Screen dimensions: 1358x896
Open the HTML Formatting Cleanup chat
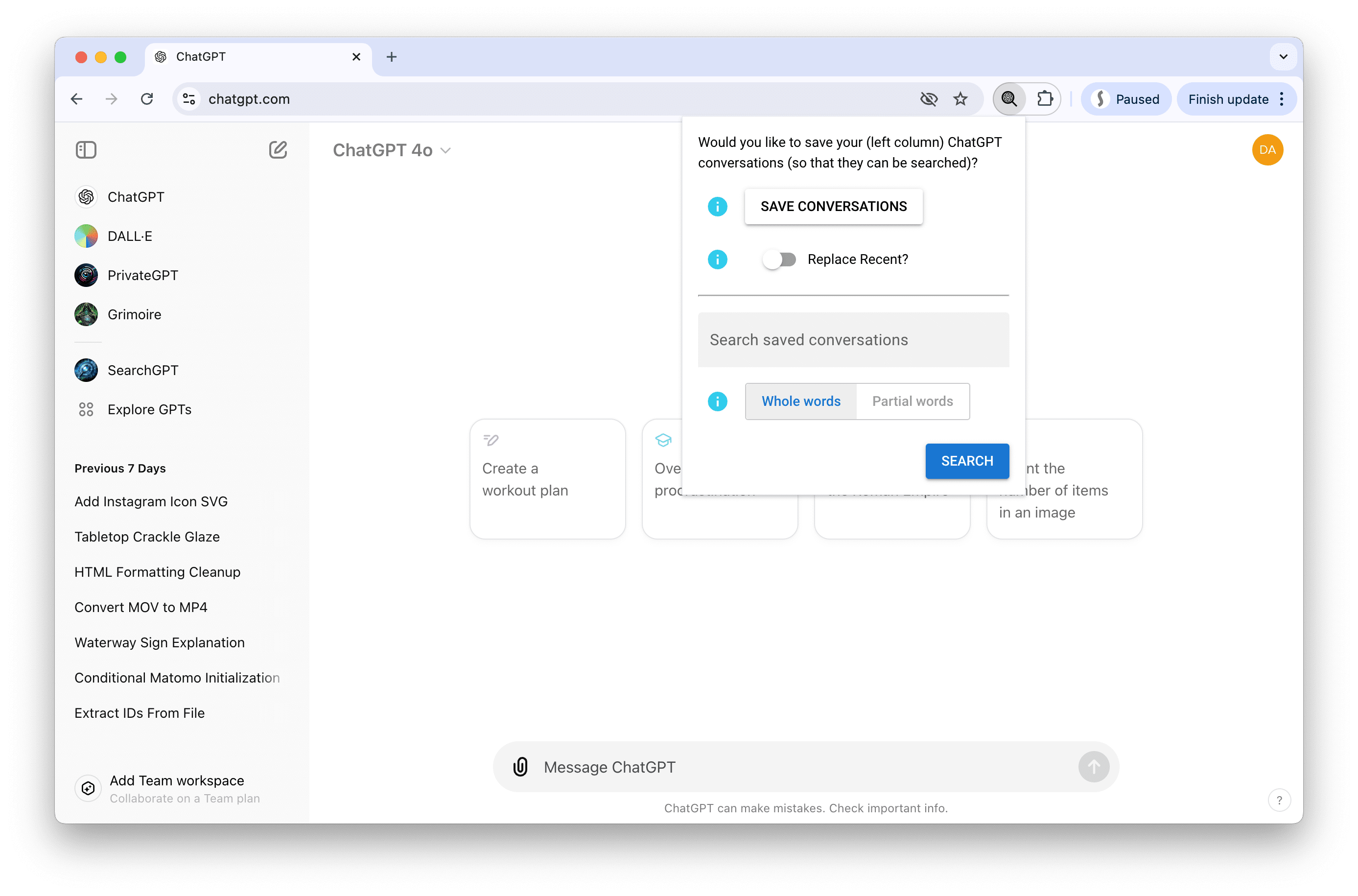[x=157, y=572]
